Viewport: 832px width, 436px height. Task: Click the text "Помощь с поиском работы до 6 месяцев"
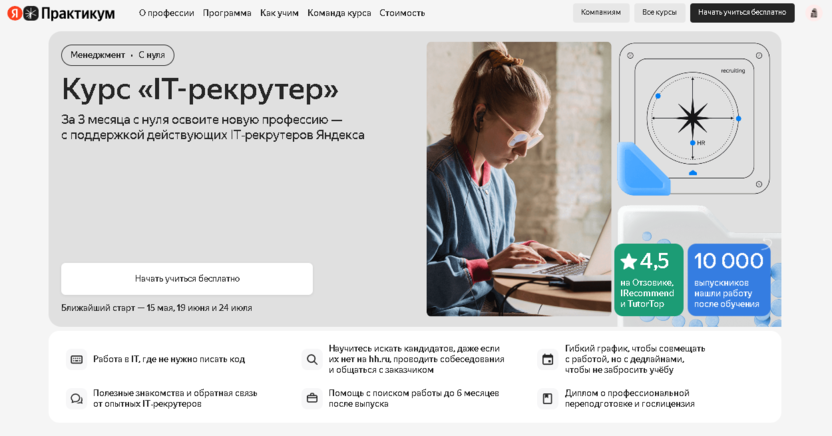click(x=414, y=393)
